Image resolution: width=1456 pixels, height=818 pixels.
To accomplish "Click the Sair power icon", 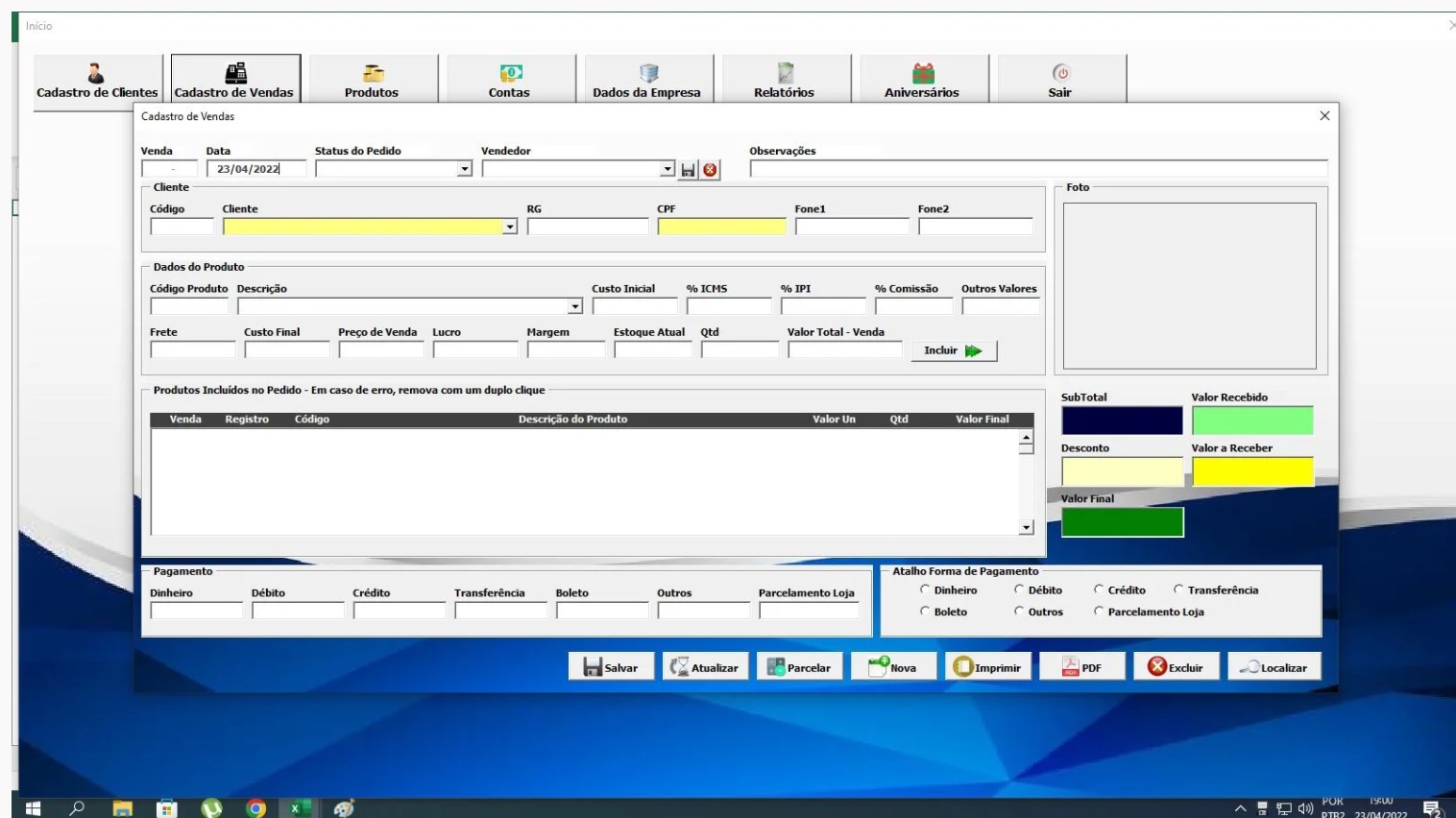I will point(1060,73).
